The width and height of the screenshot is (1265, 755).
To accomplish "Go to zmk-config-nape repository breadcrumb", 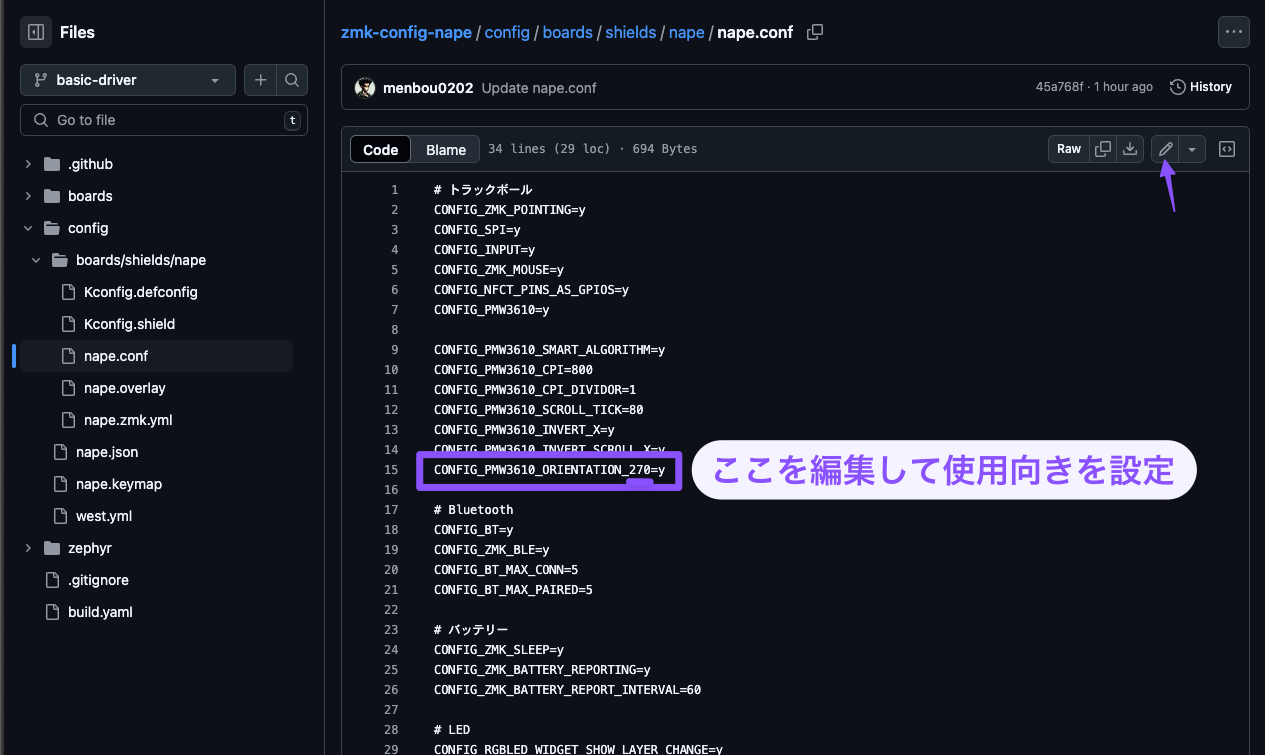I will pyautogui.click(x=406, y=32).
